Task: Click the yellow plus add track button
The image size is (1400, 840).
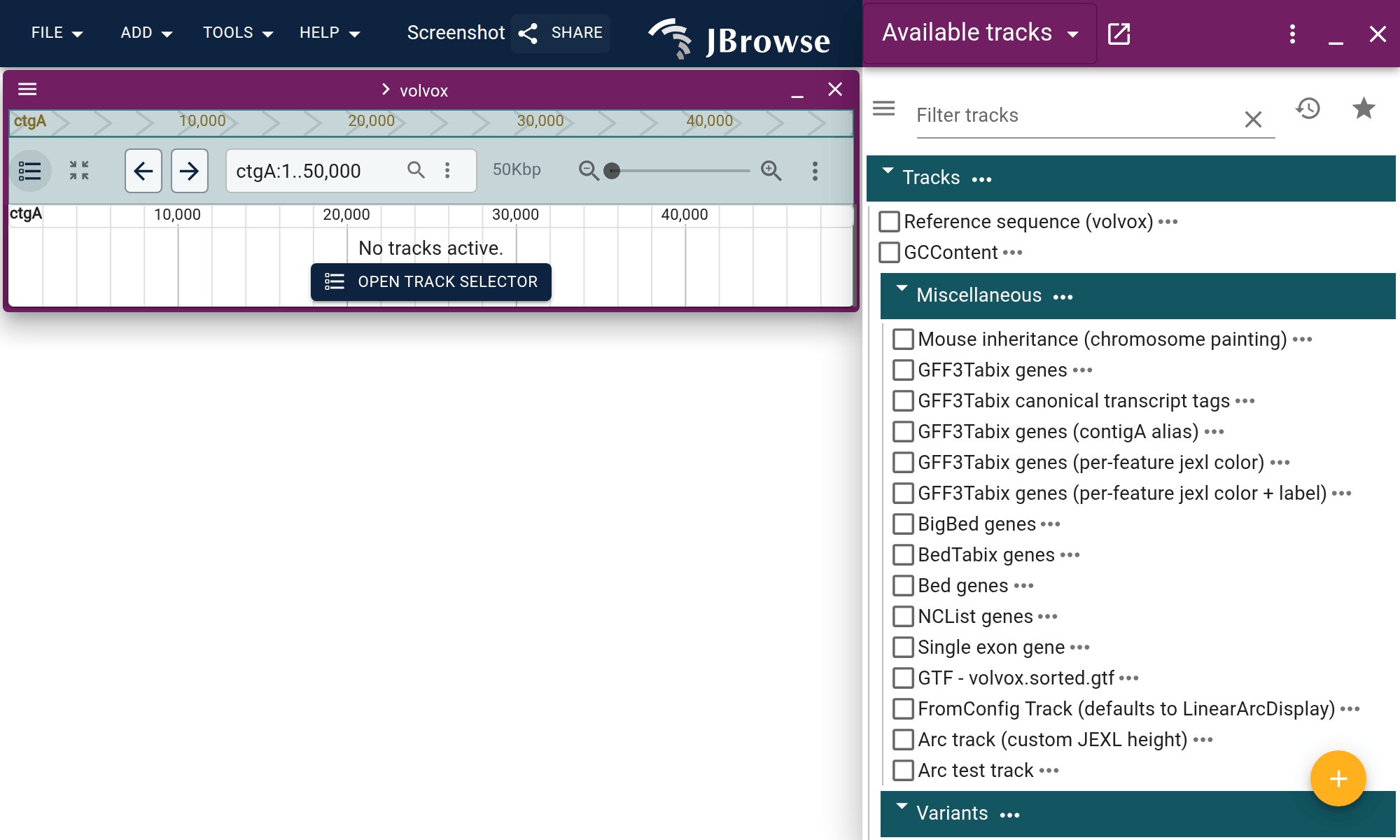Action: tap(1338, 778)
